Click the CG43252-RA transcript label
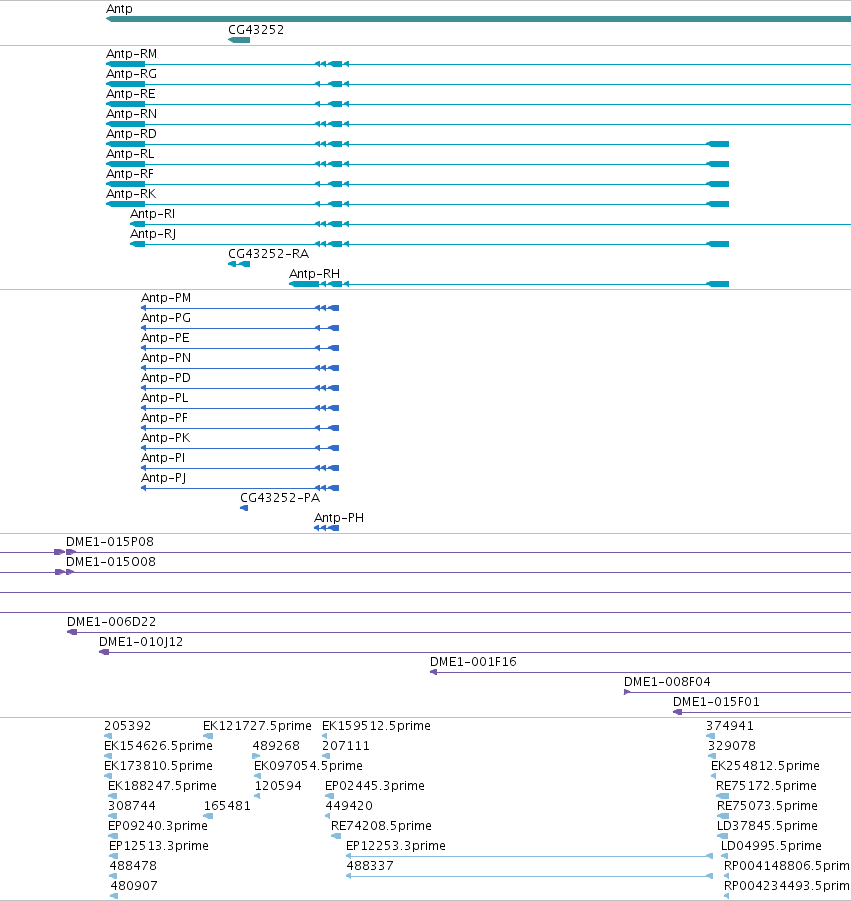The image size is (851, 901). click(268, 254)
